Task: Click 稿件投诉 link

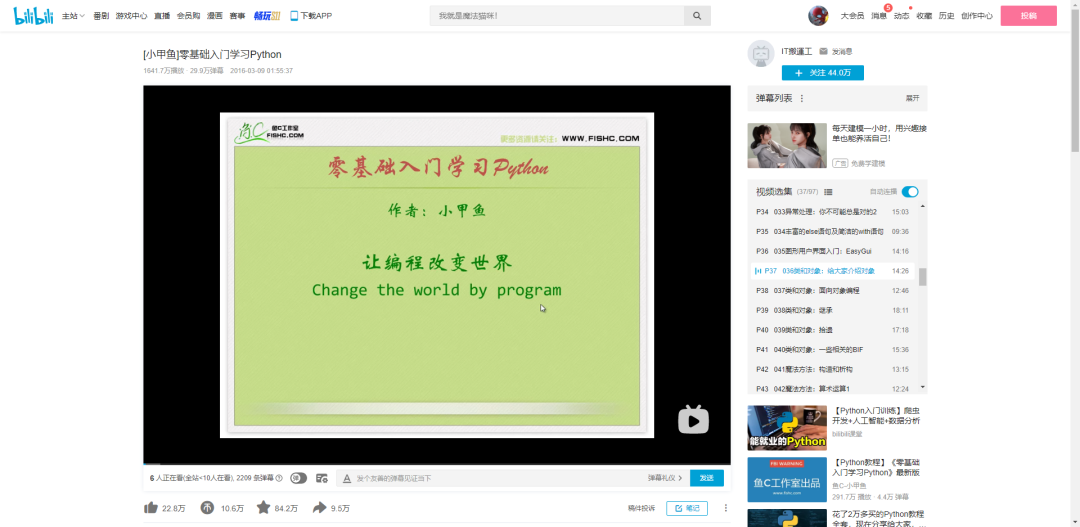Action: point(641,508)
